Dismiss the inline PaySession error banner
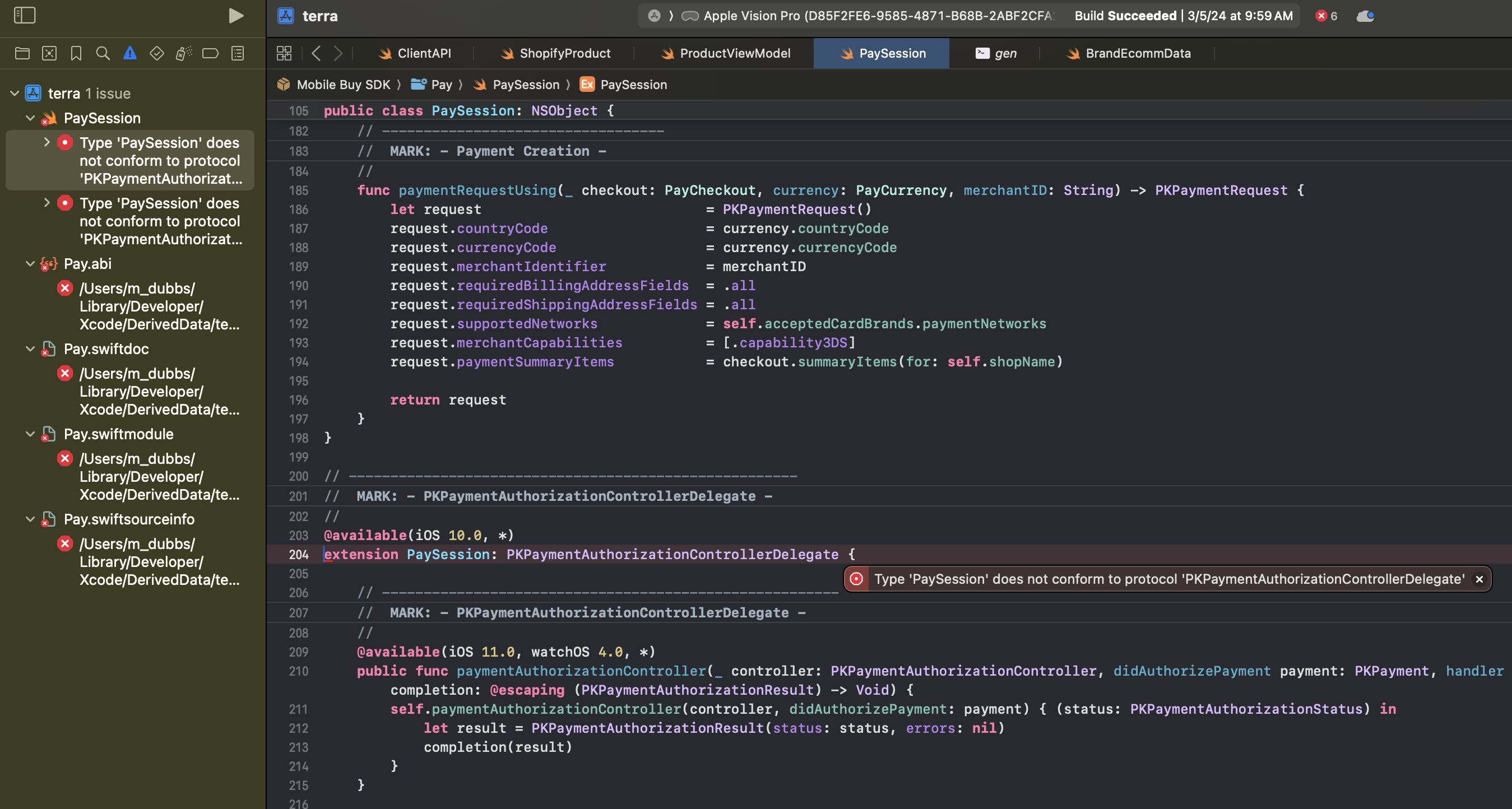 (x=1479, y=579)
